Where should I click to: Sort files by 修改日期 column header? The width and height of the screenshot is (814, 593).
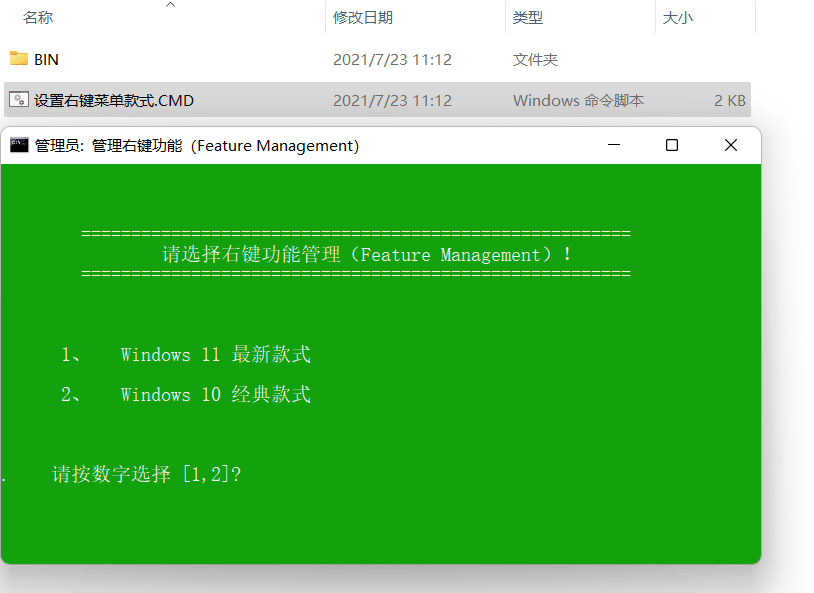pos(362,18)
